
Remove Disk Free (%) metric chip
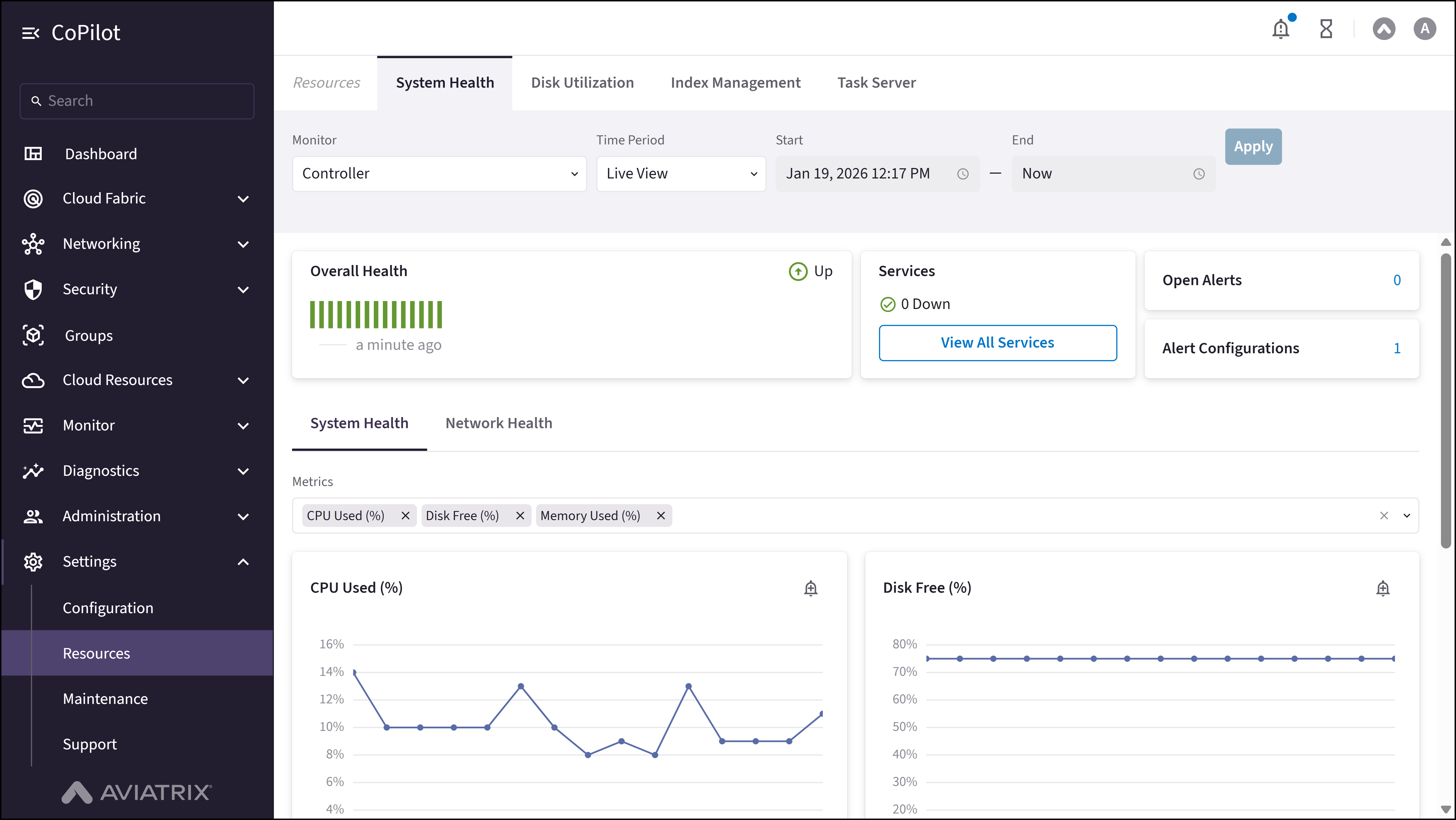coord(520,515)
